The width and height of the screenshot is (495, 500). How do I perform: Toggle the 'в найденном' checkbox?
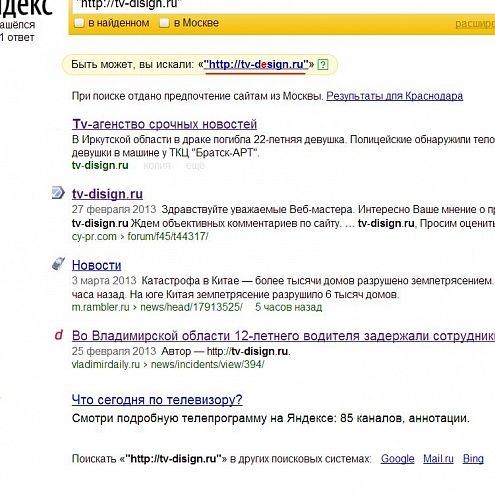click(x=79, y=23)
